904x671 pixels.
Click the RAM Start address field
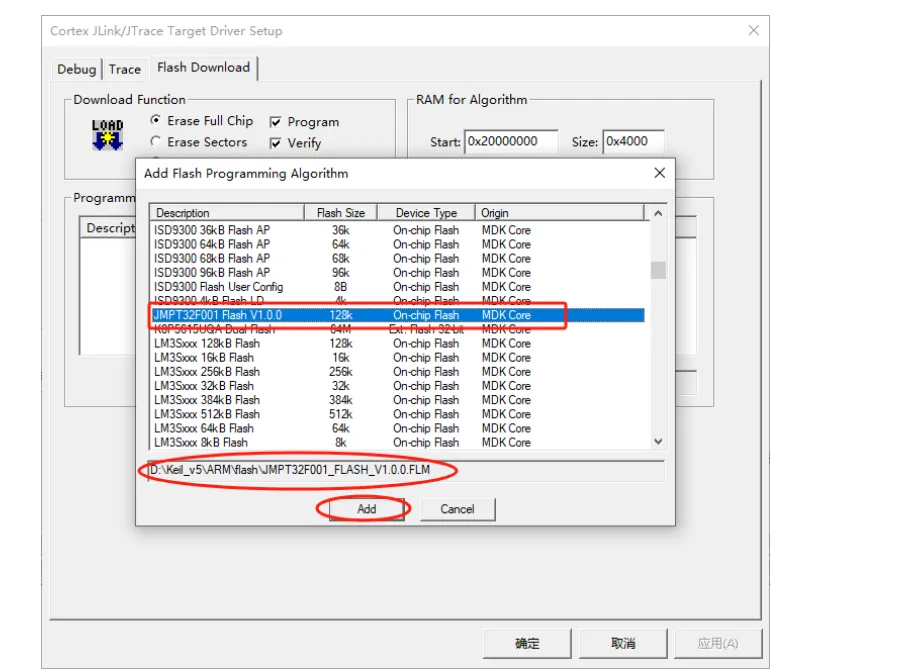tap(511, 142)
